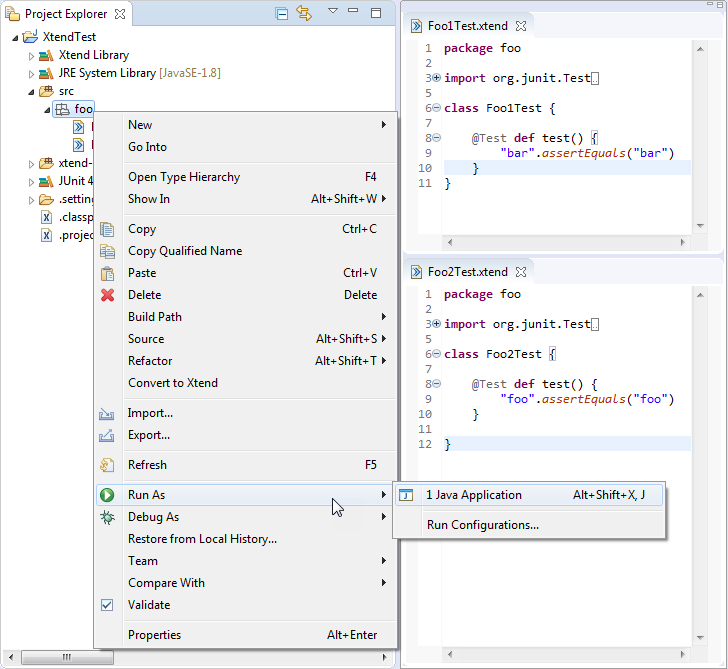This screenshot has width=728, height=669.
Task: Click the Refresh icon in context menu
Action: pyautogui.click(x=107, y=465)
